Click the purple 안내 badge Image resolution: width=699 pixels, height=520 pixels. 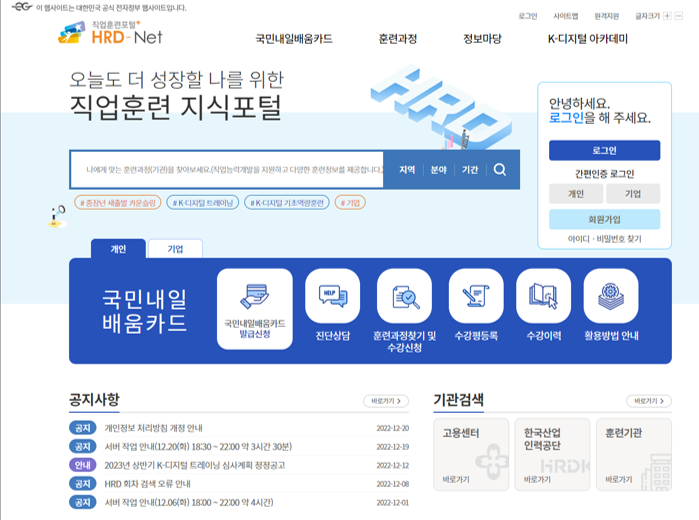83,465
